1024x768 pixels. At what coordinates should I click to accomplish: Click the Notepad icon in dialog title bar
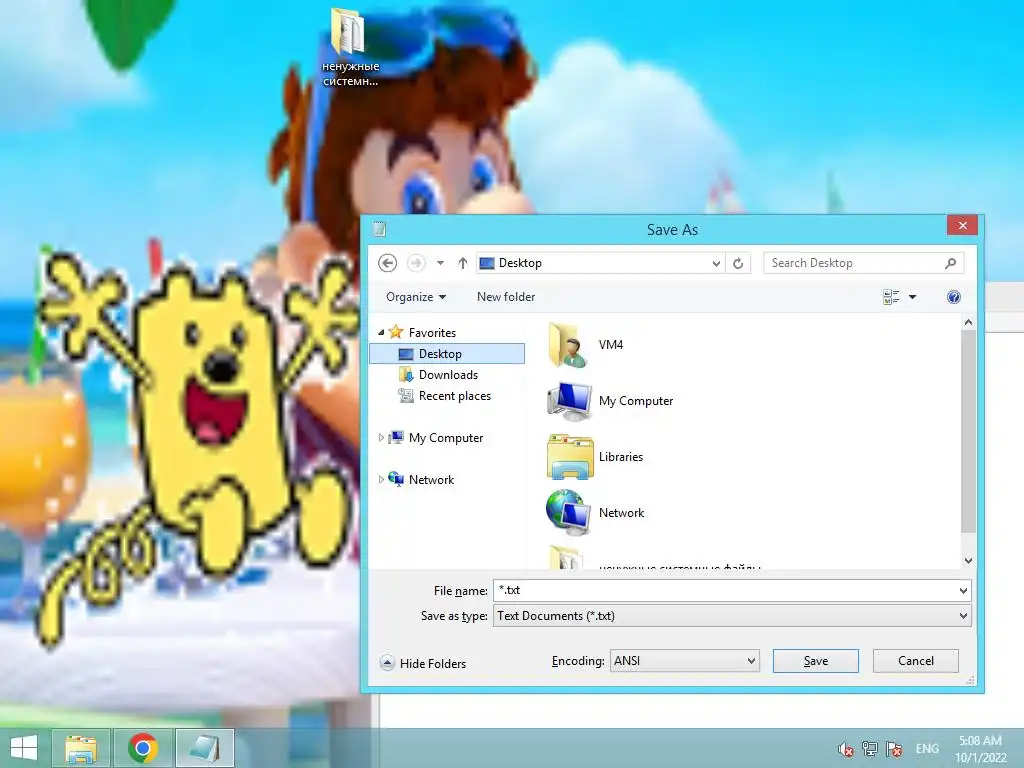(x=379, y=229)
